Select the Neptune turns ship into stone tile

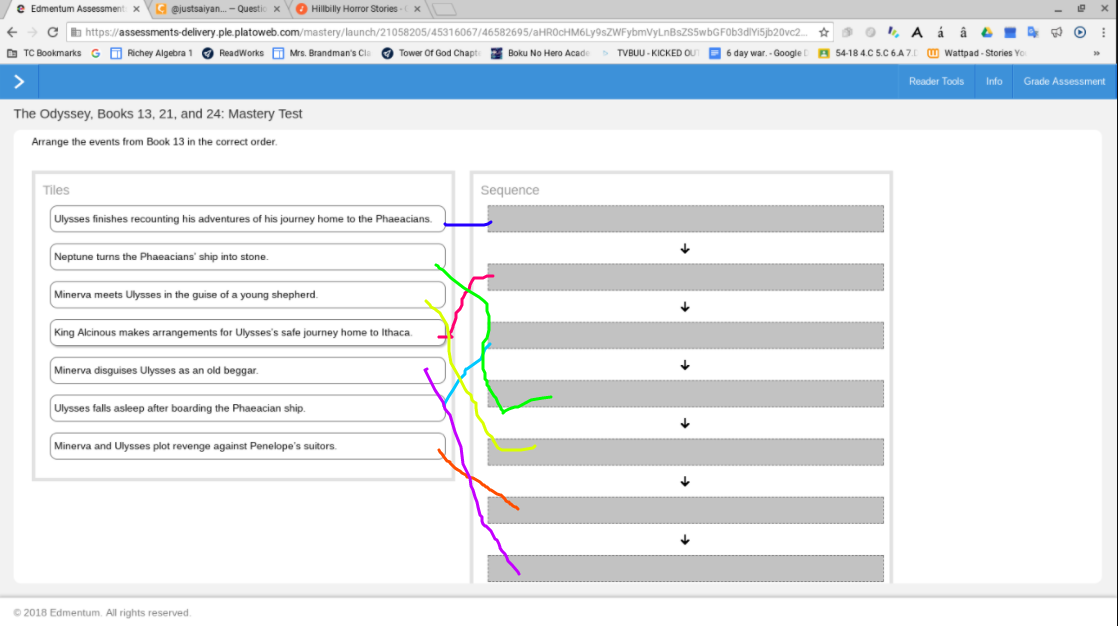(x=247, y=257)
